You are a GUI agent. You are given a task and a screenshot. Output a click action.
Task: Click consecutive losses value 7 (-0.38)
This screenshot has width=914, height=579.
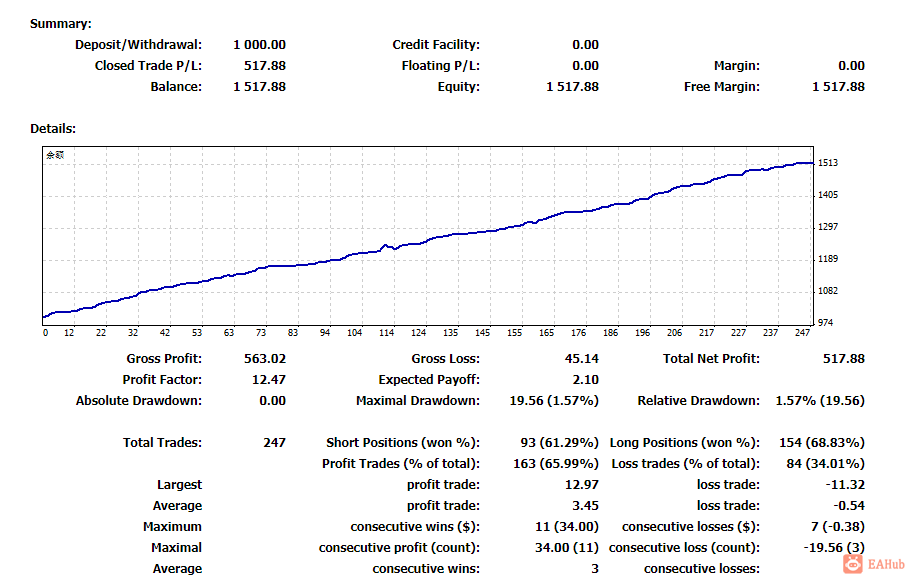[838, 527]
